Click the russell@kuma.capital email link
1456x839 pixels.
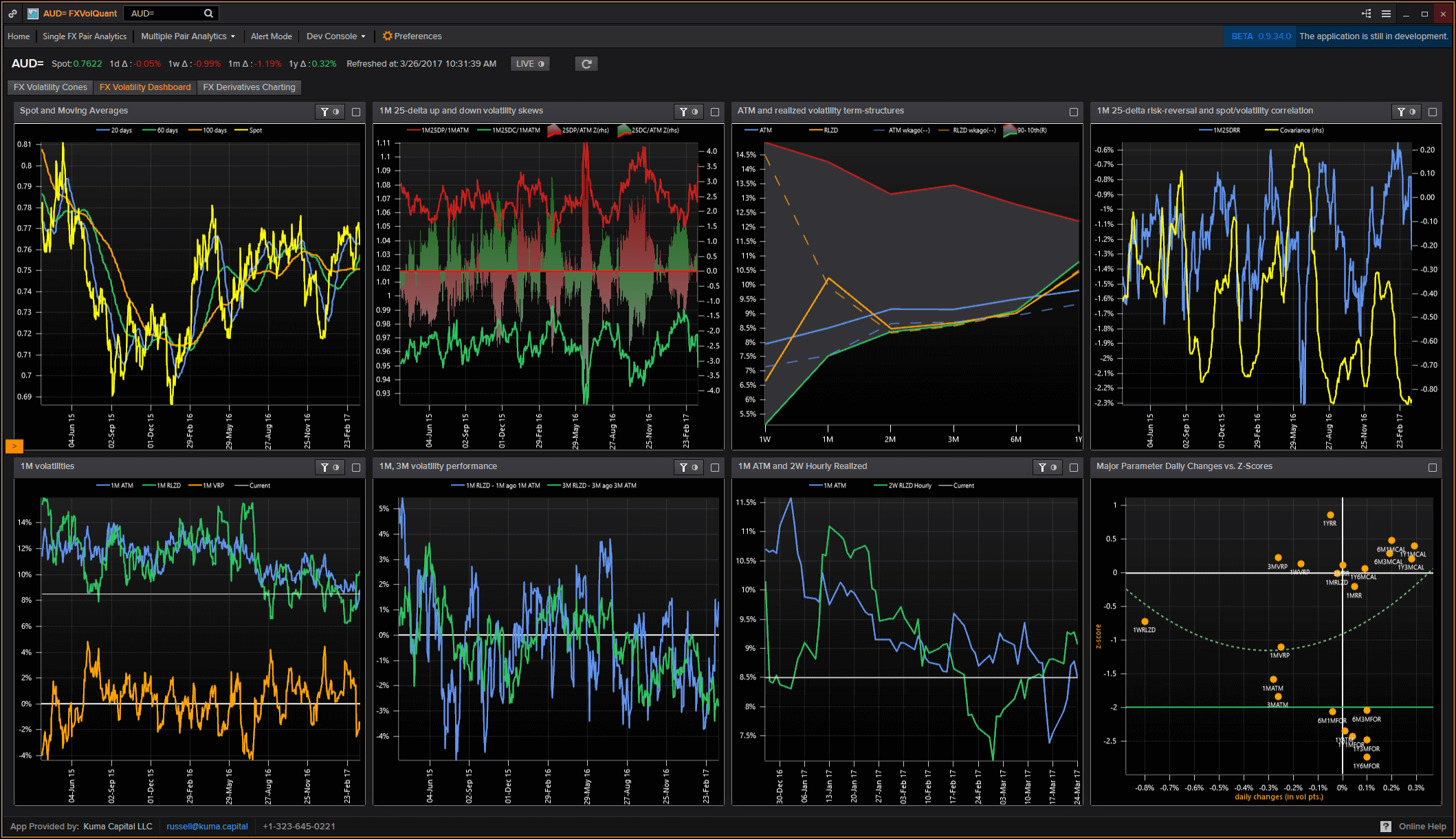tap(206, 826)
